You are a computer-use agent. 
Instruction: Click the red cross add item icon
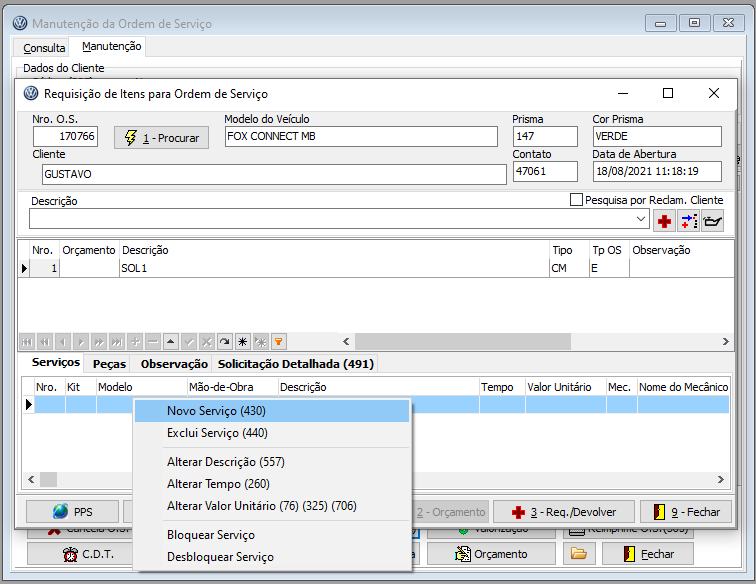pyautogui.click(x=664, y=221)
